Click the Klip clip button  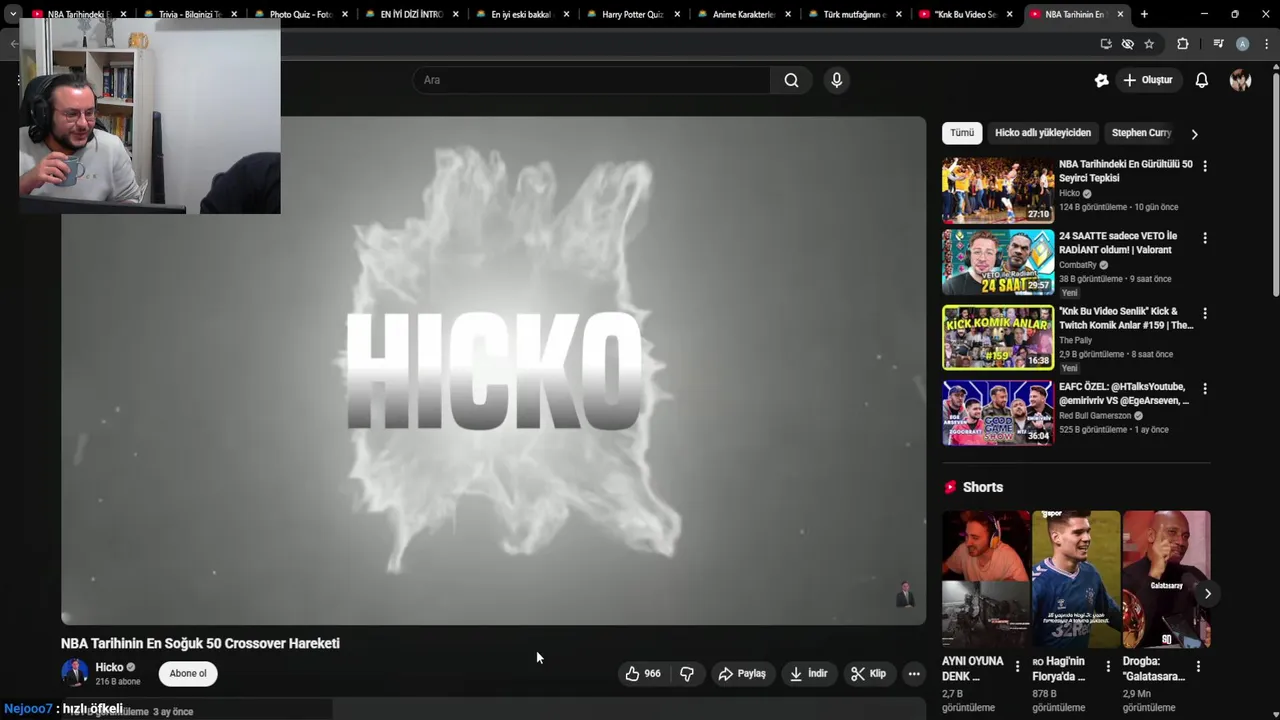tap(868, 674)
